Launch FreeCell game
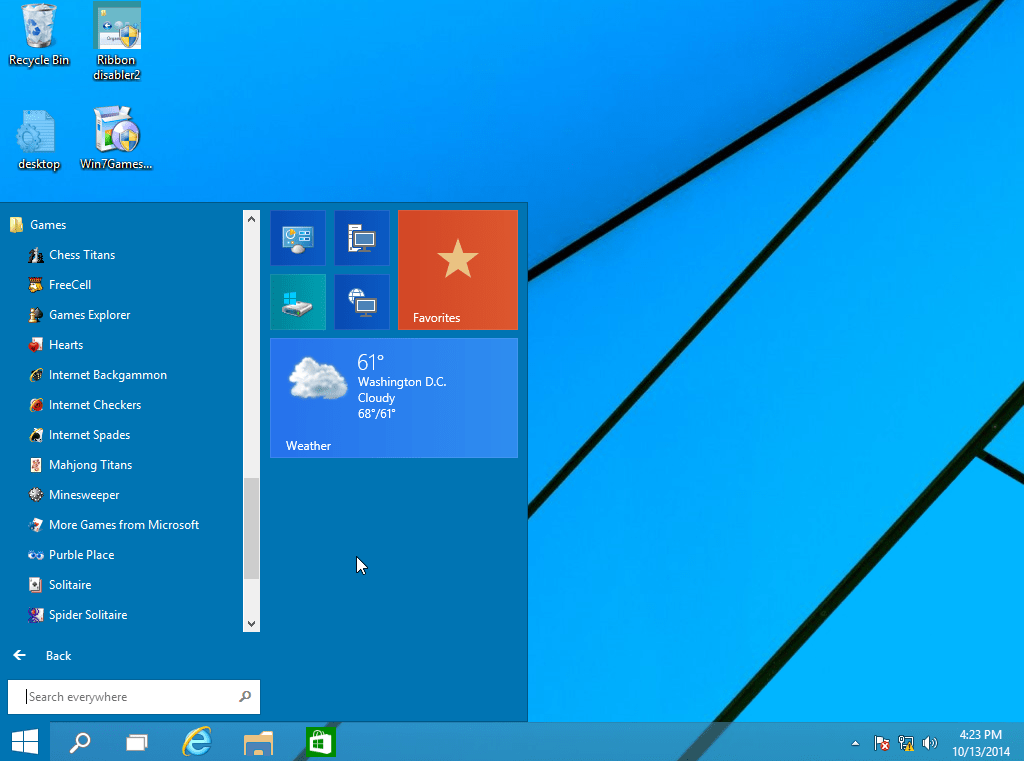1024x761 pixels. pyautogui.click(x=69, y=285)
